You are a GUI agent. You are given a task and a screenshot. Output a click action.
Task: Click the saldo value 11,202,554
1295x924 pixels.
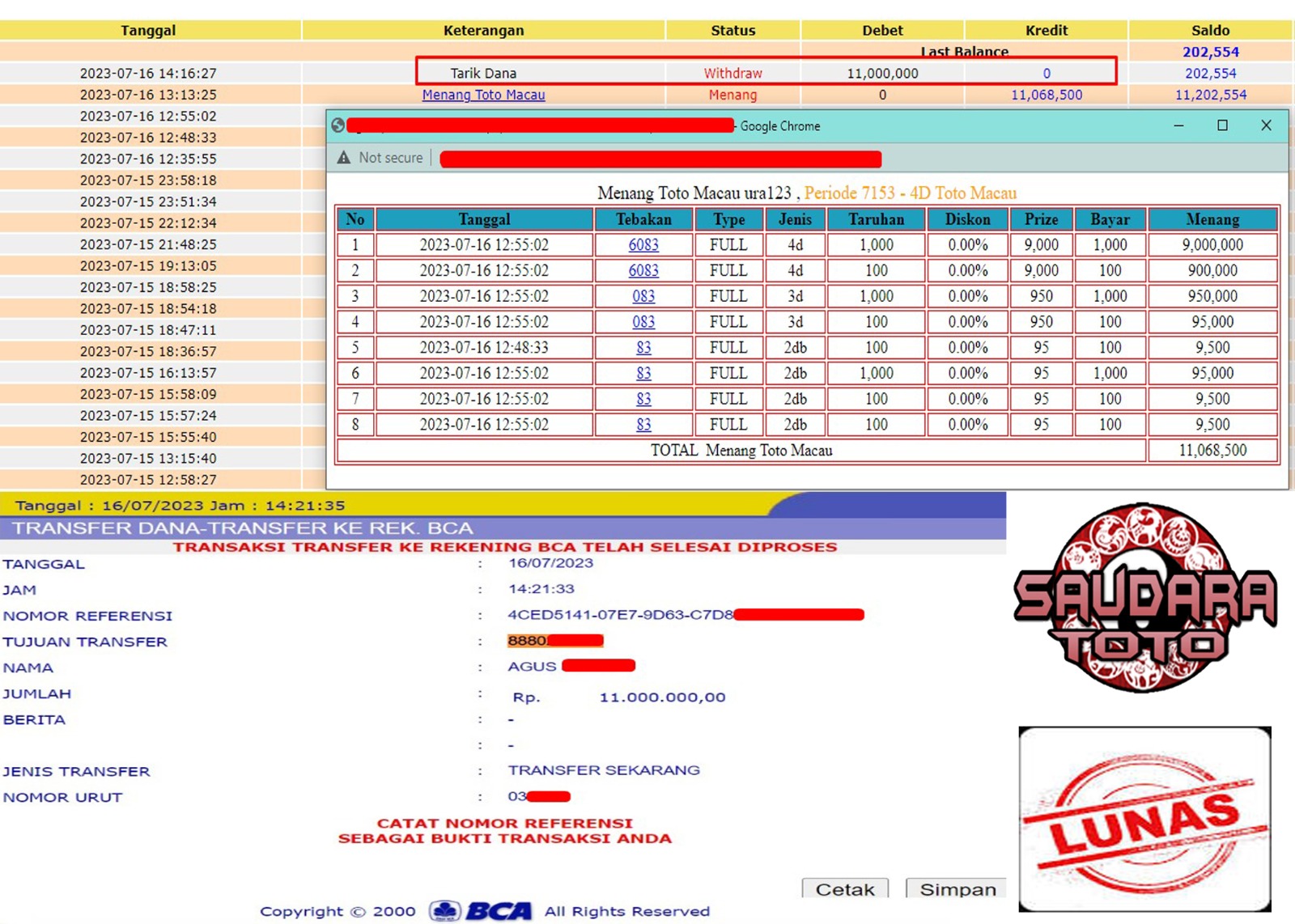point(1211,95)
